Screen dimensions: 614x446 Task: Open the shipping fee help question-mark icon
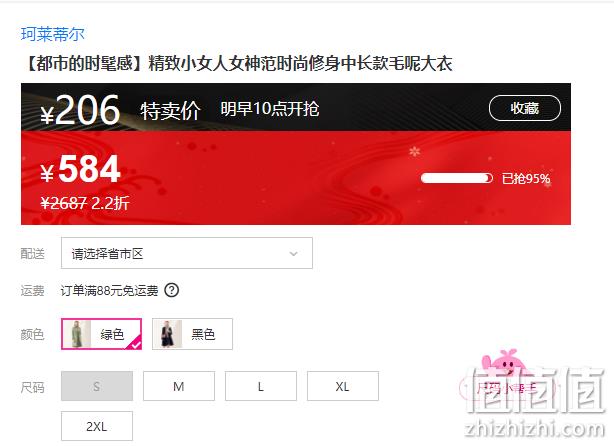point(172,290)
